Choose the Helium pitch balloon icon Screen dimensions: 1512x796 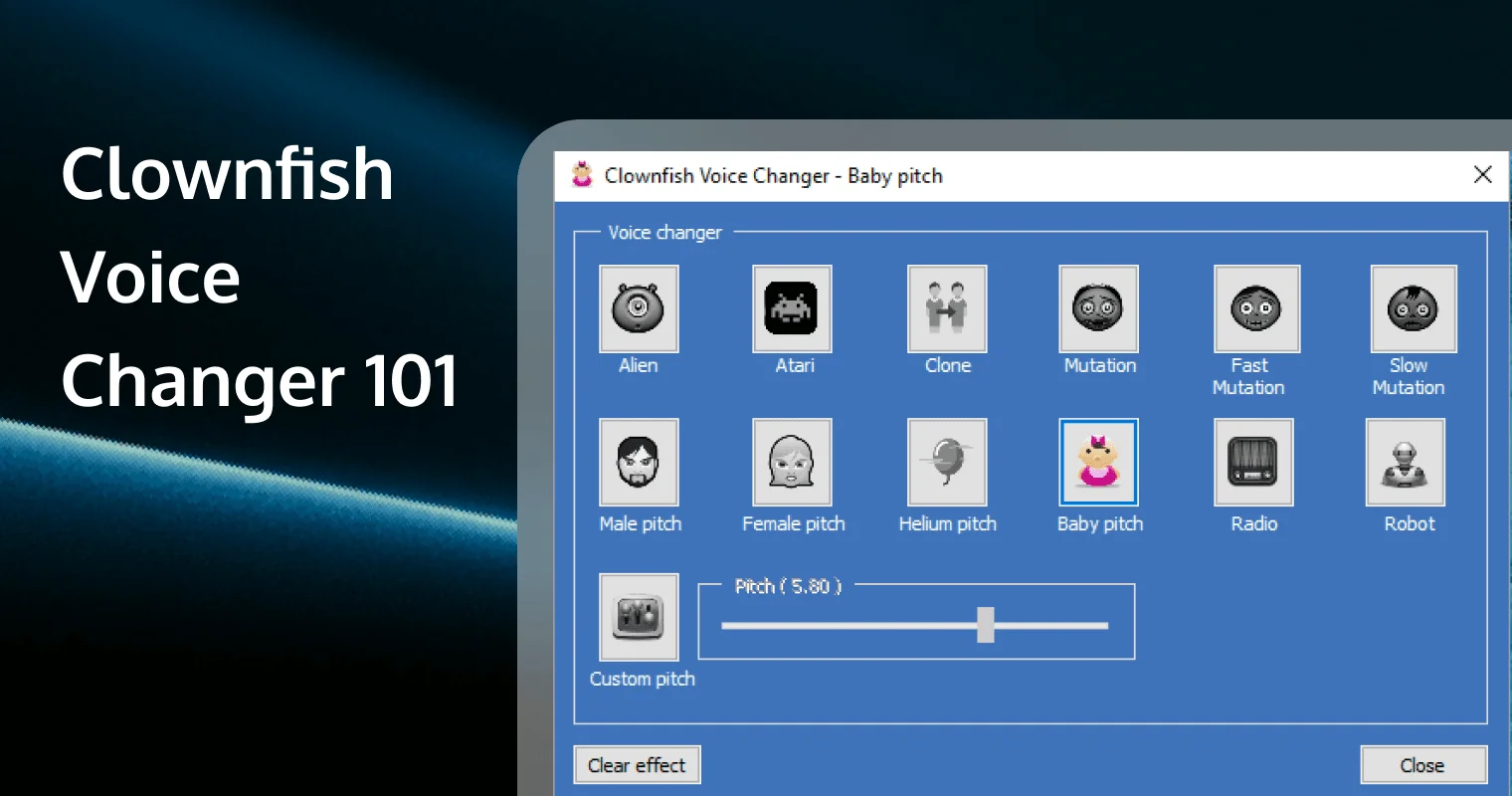click(x=947, y=463)
